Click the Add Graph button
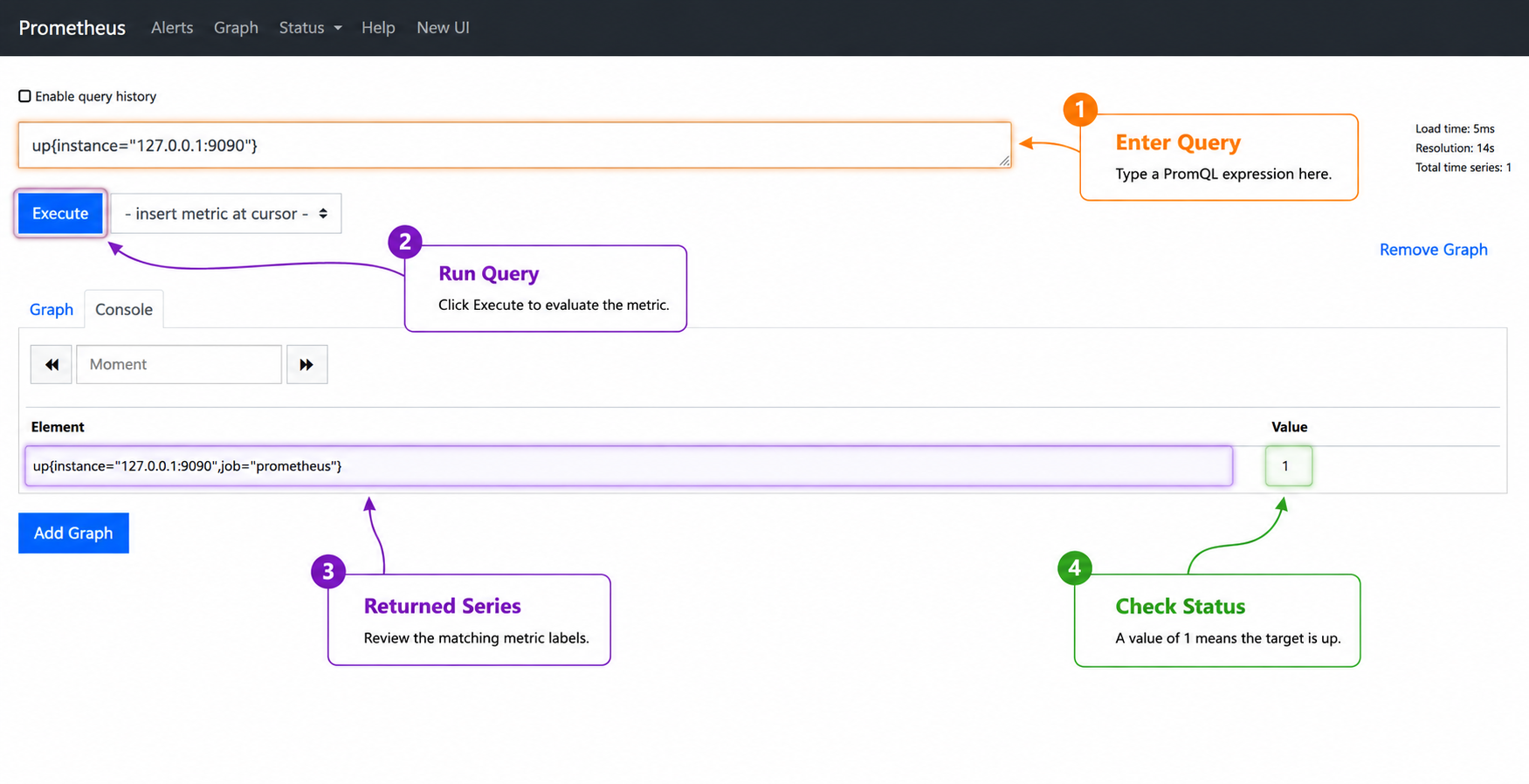Viewport: 1529px width, 784px height. click(73, 533)
